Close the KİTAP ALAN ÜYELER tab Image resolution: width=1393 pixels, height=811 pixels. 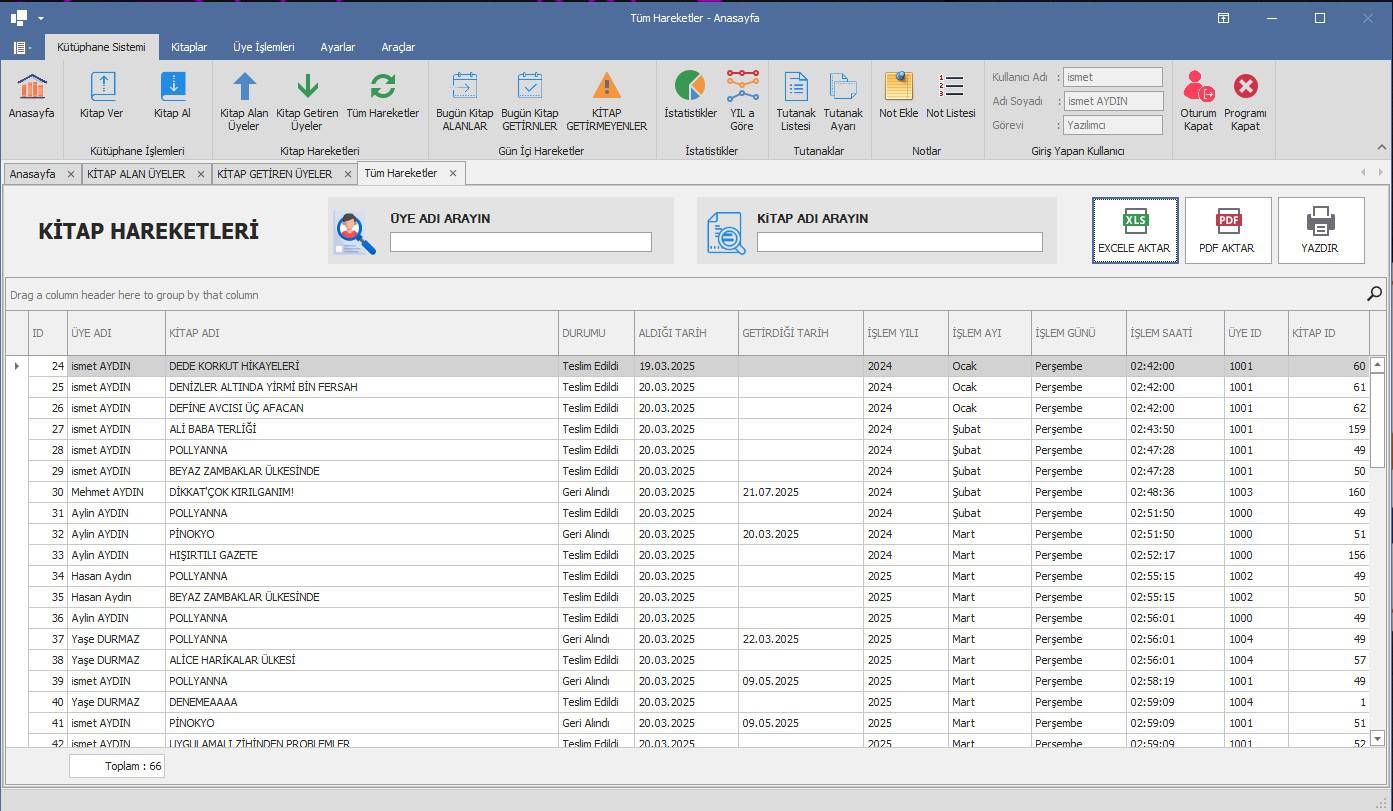pos(201,174)
